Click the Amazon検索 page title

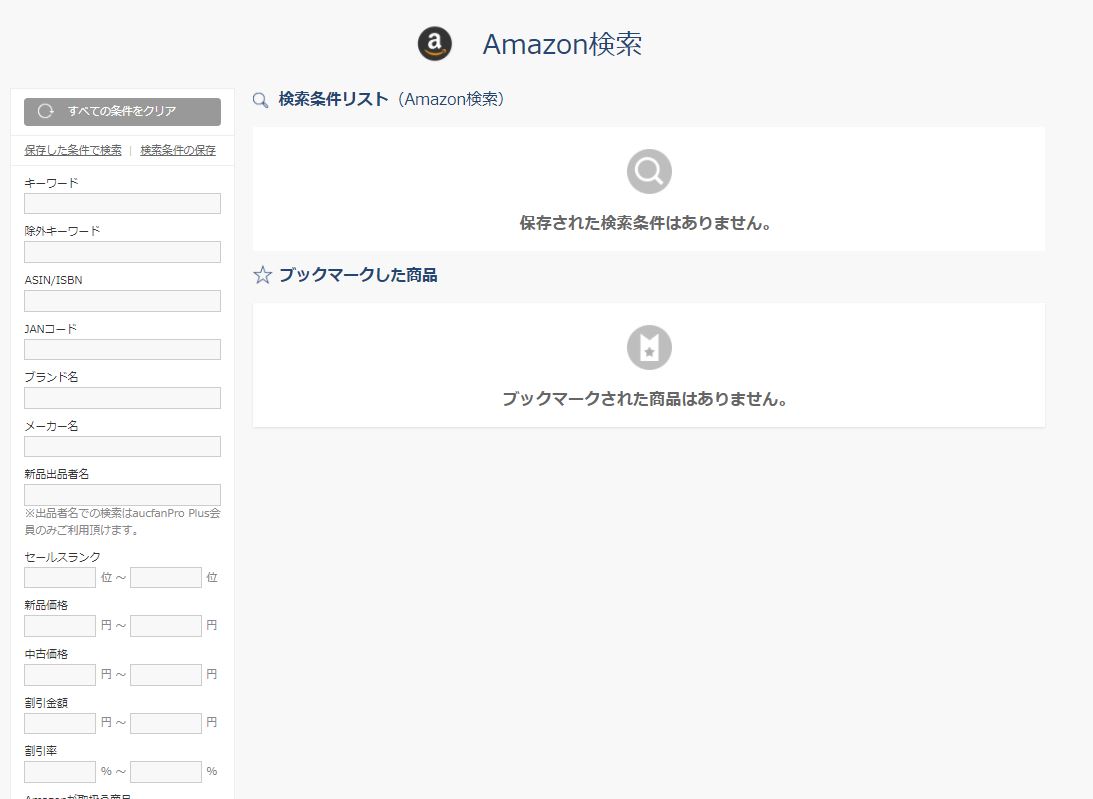(x=563, y=44)
